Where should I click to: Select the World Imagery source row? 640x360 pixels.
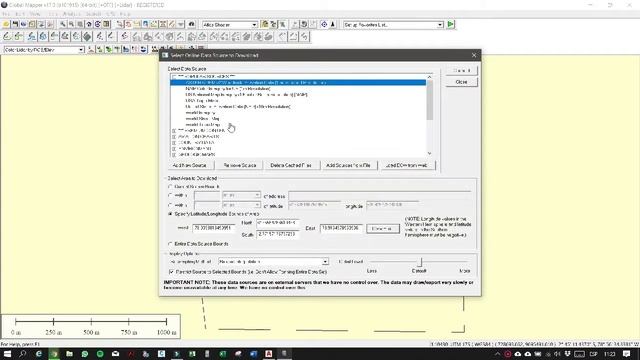pos(200,113)
